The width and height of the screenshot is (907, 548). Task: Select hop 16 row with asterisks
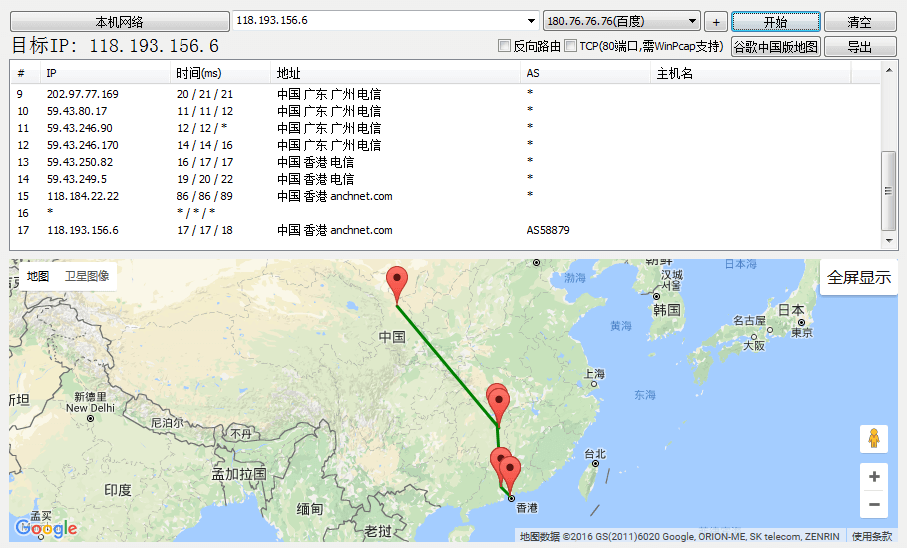(x=445, y=213)
